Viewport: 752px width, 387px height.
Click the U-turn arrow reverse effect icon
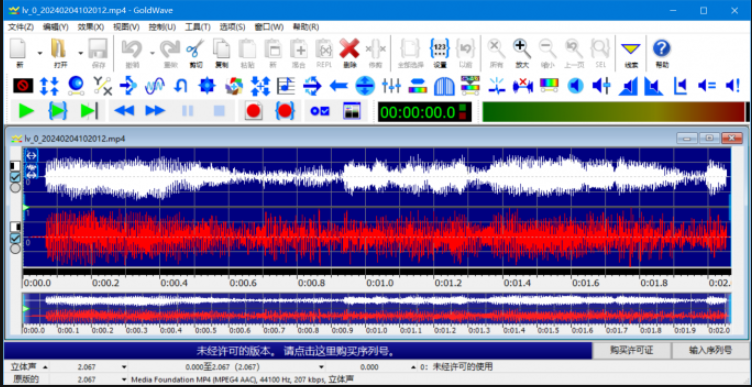180,86
